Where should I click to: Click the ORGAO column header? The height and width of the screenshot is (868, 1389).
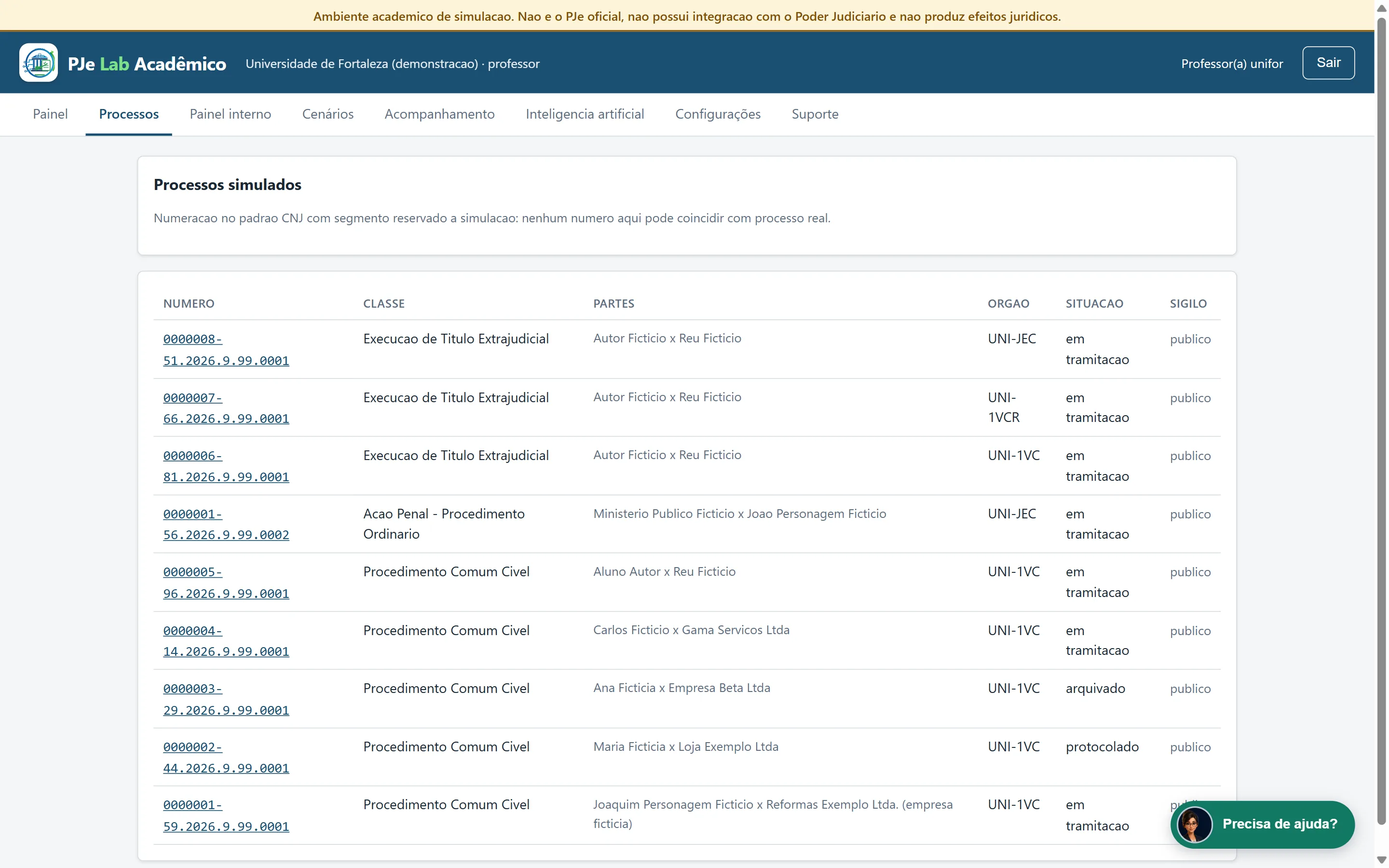[x=1008, y=304]
